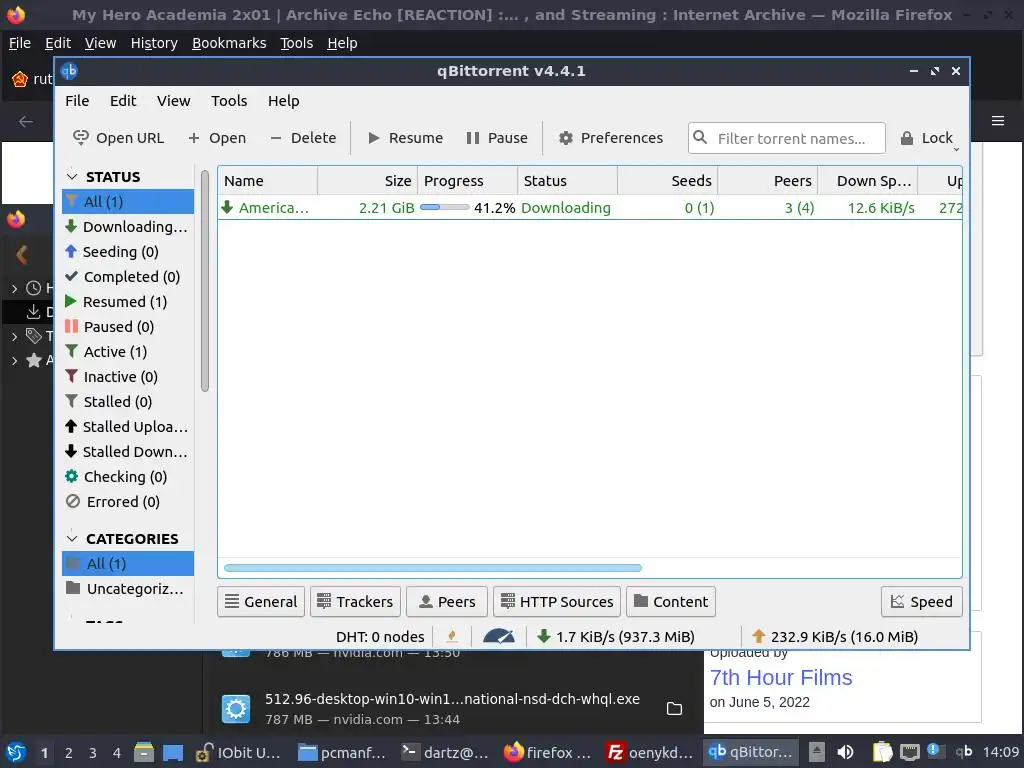The image size is (1024, 768).
Task: Sort by Status column header
Action: [568, 181]
